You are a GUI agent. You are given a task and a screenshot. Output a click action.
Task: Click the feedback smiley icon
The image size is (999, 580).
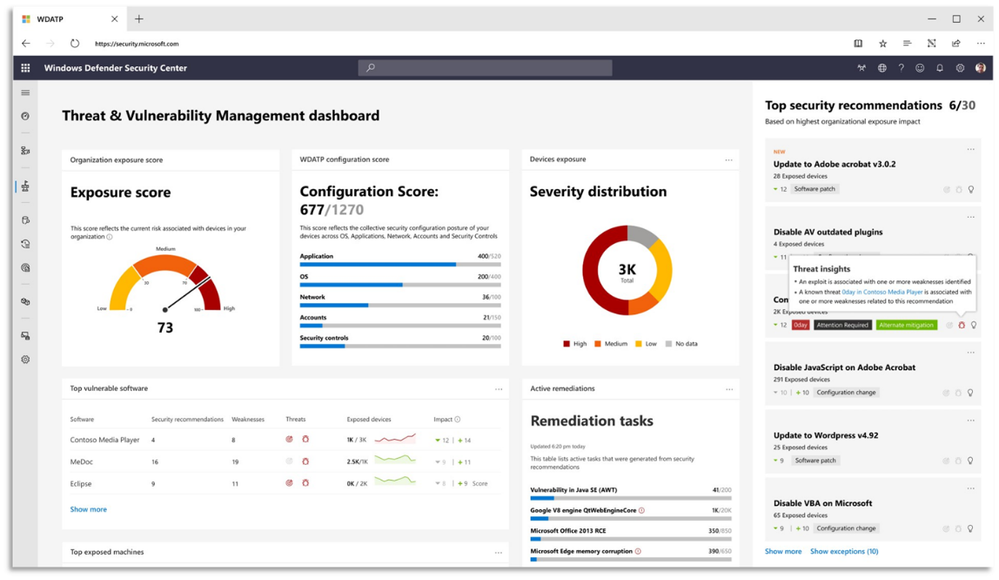(920, 68)
